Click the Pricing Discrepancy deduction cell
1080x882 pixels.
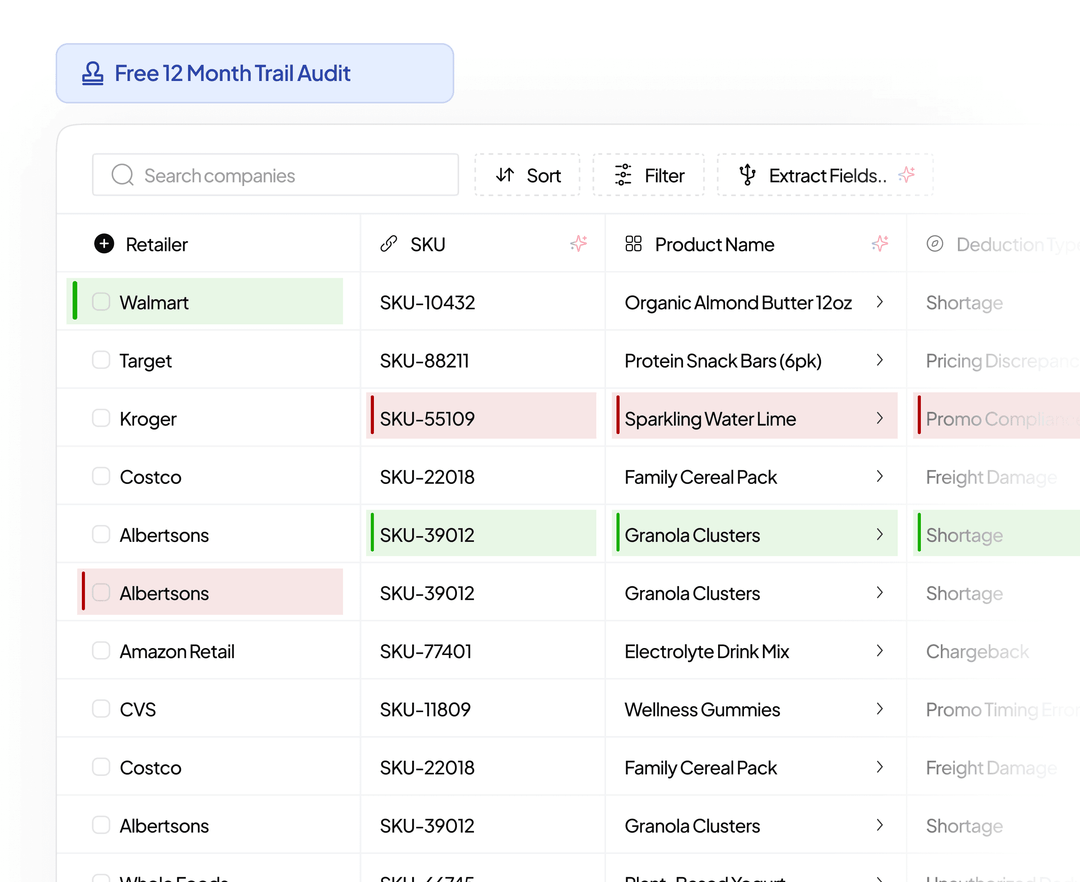pos(994,360)
